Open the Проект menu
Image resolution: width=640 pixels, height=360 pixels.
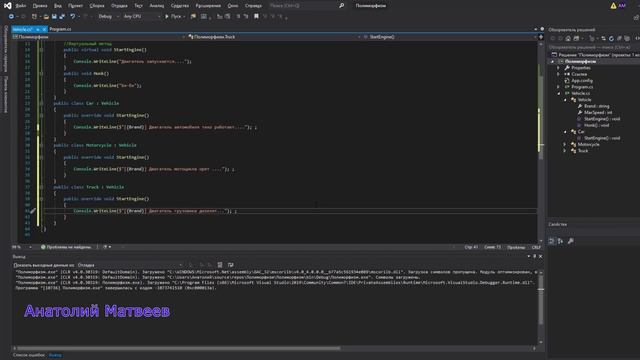coord(76,6)
